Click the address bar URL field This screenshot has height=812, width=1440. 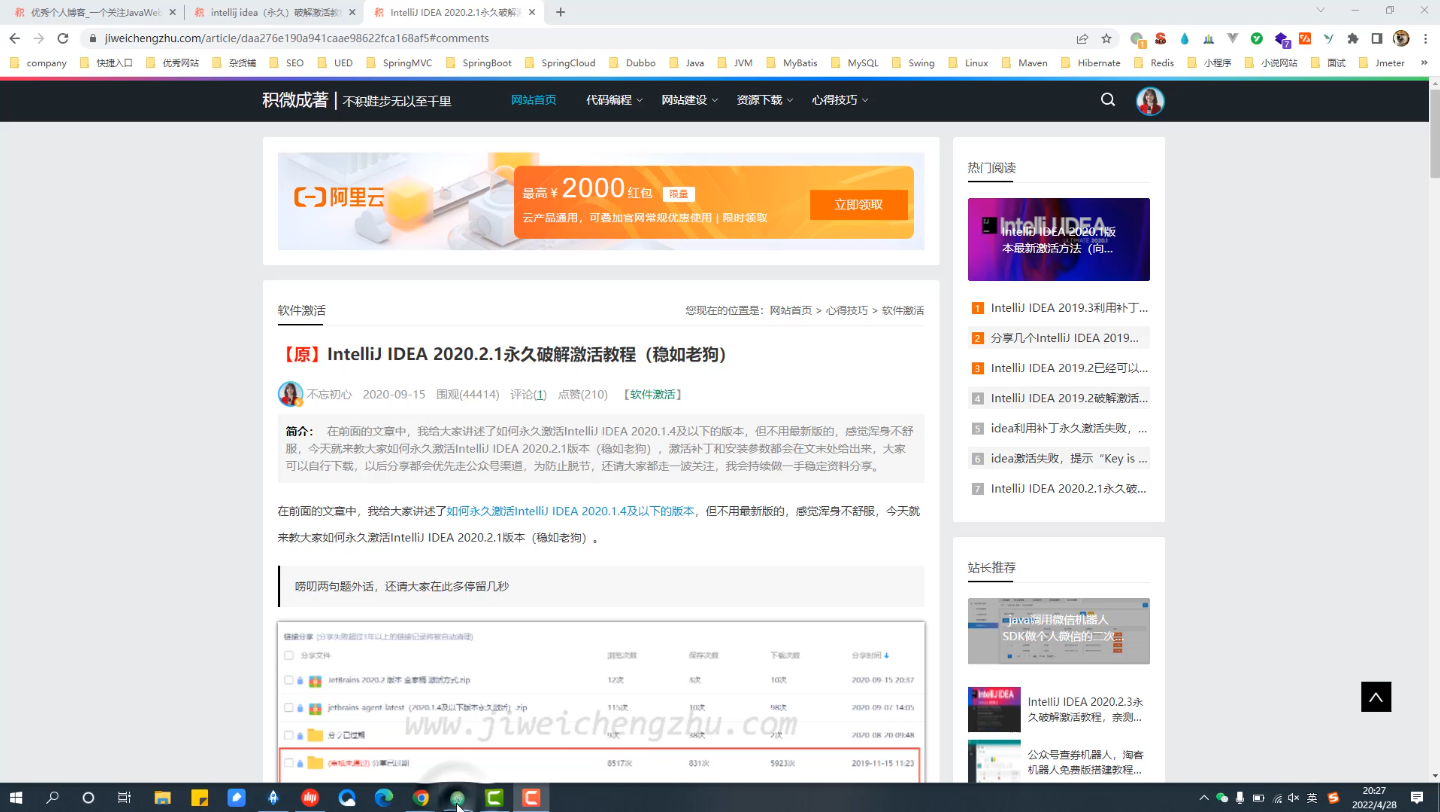(x=580, y=38)
